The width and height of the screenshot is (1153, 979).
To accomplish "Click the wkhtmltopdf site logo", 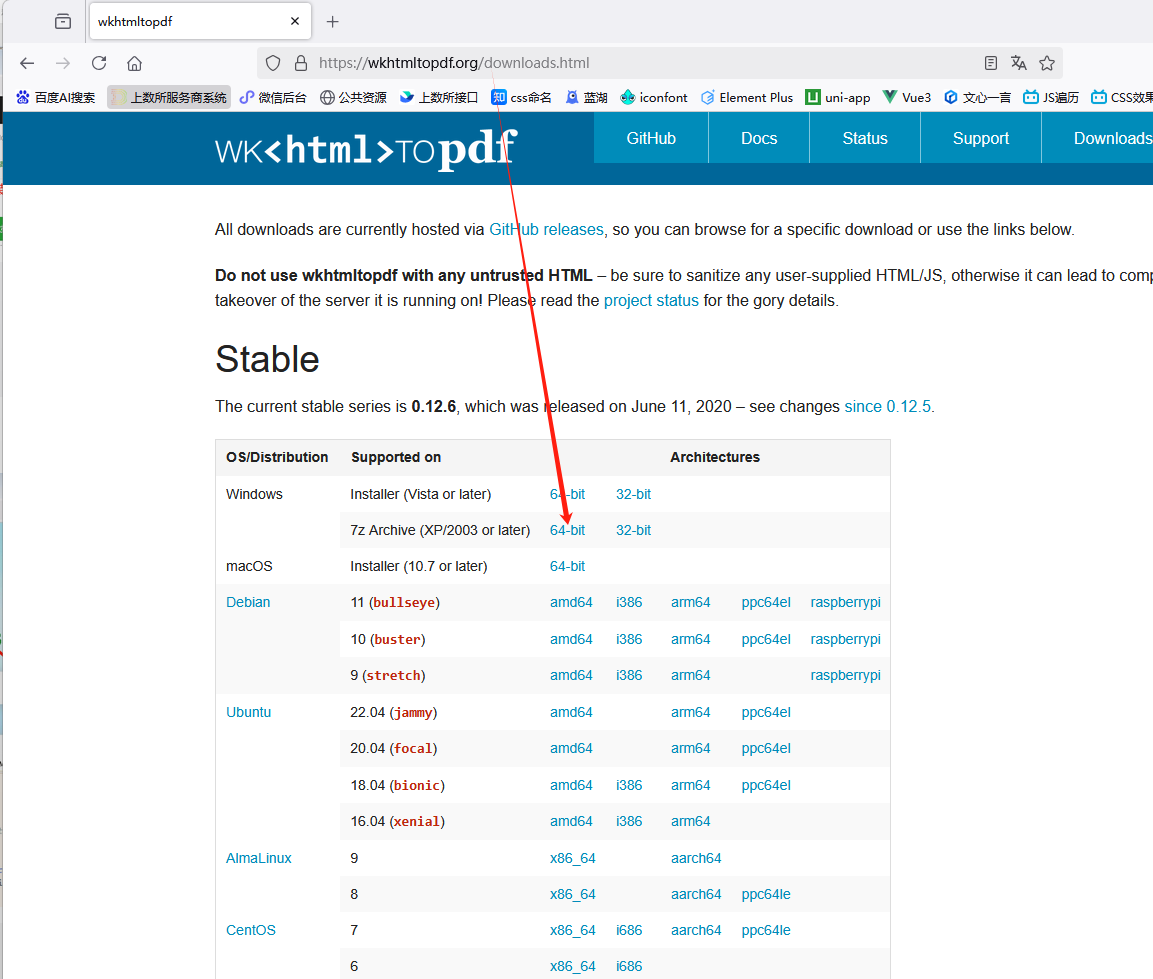I will tap(366, 149).
